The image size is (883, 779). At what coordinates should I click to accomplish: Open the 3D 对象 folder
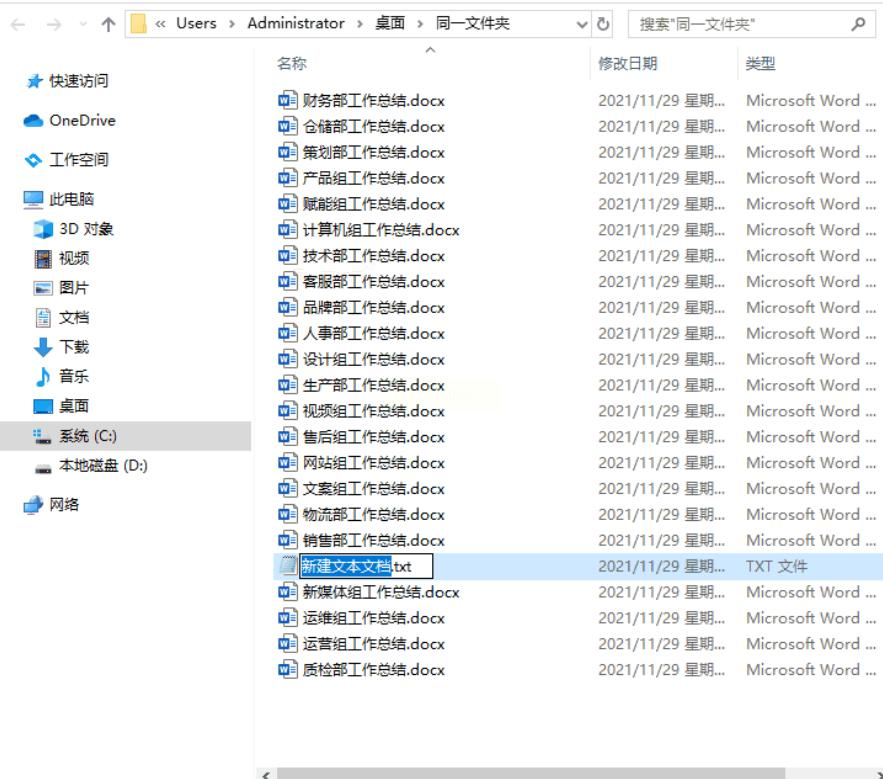(86, 229)
